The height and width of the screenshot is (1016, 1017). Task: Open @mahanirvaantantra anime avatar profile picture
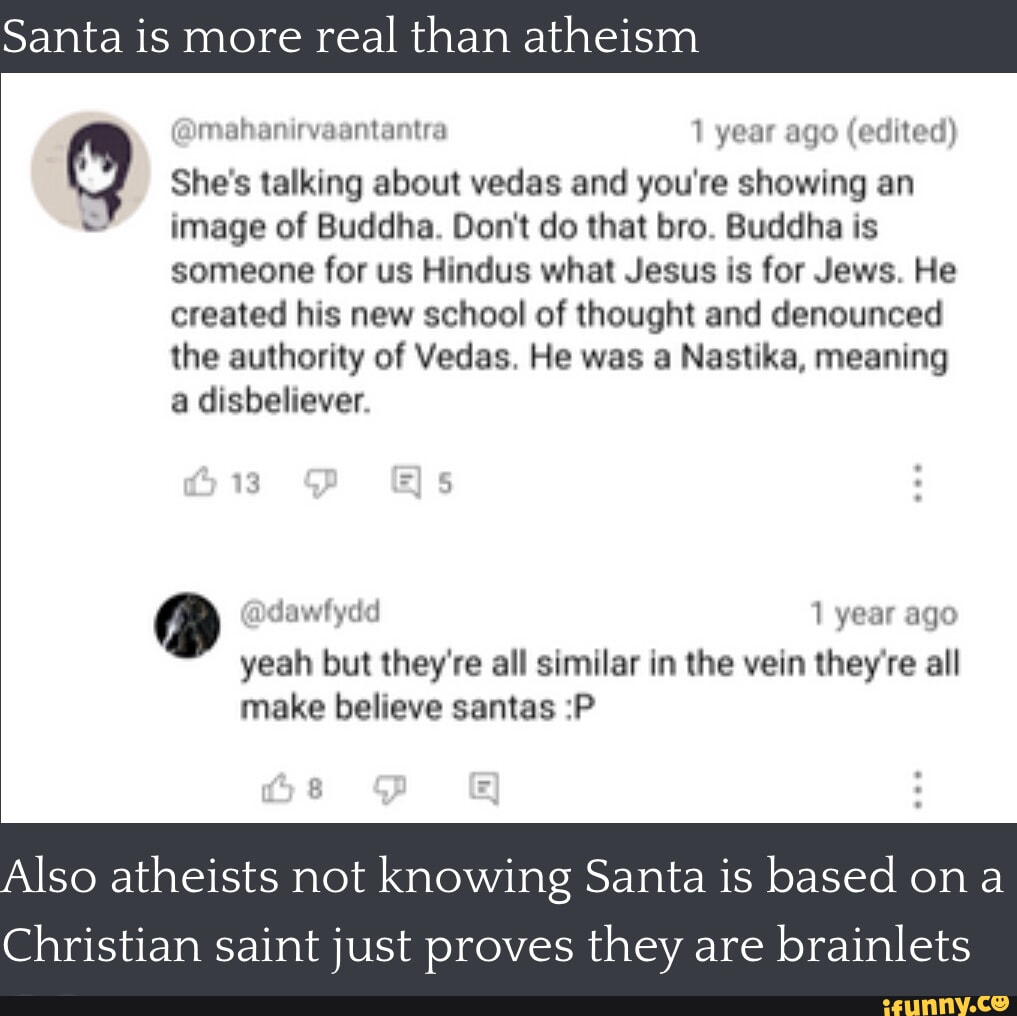[91, 171]
